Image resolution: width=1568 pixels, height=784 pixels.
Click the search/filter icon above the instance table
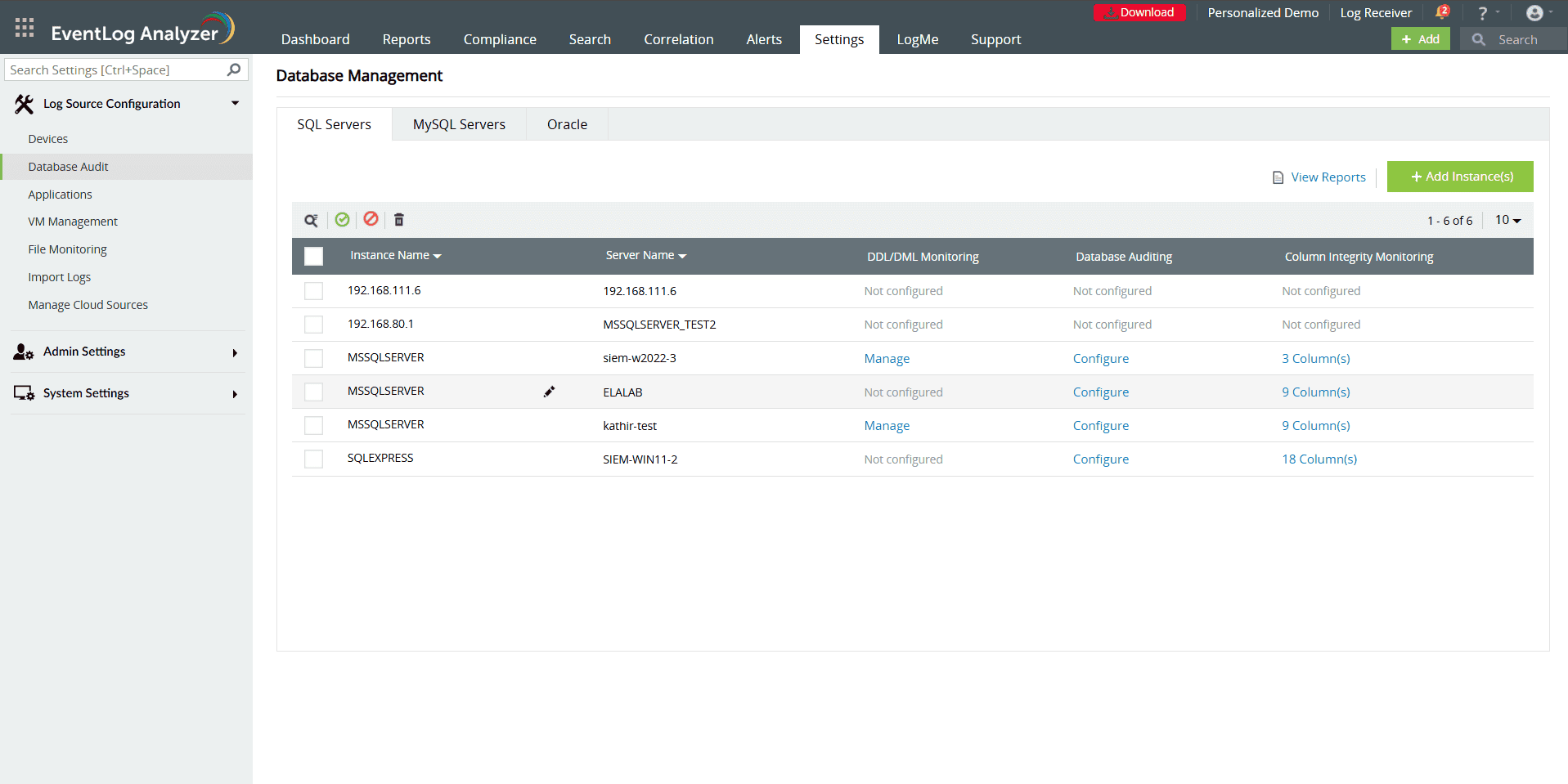311,219
